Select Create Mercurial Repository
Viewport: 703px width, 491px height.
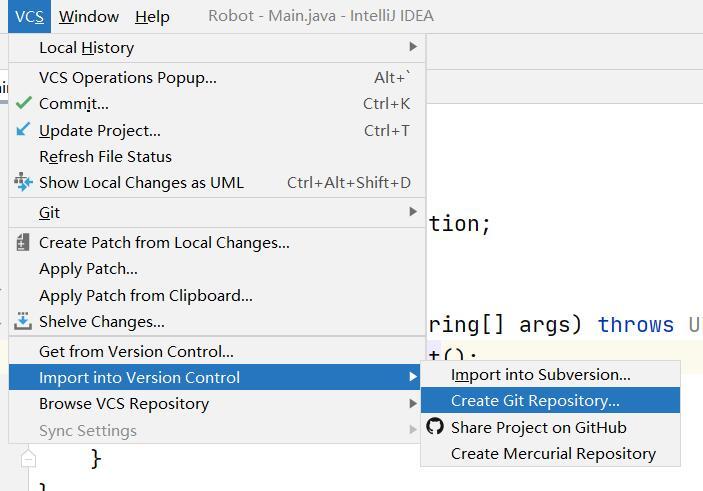pos(551,453)
